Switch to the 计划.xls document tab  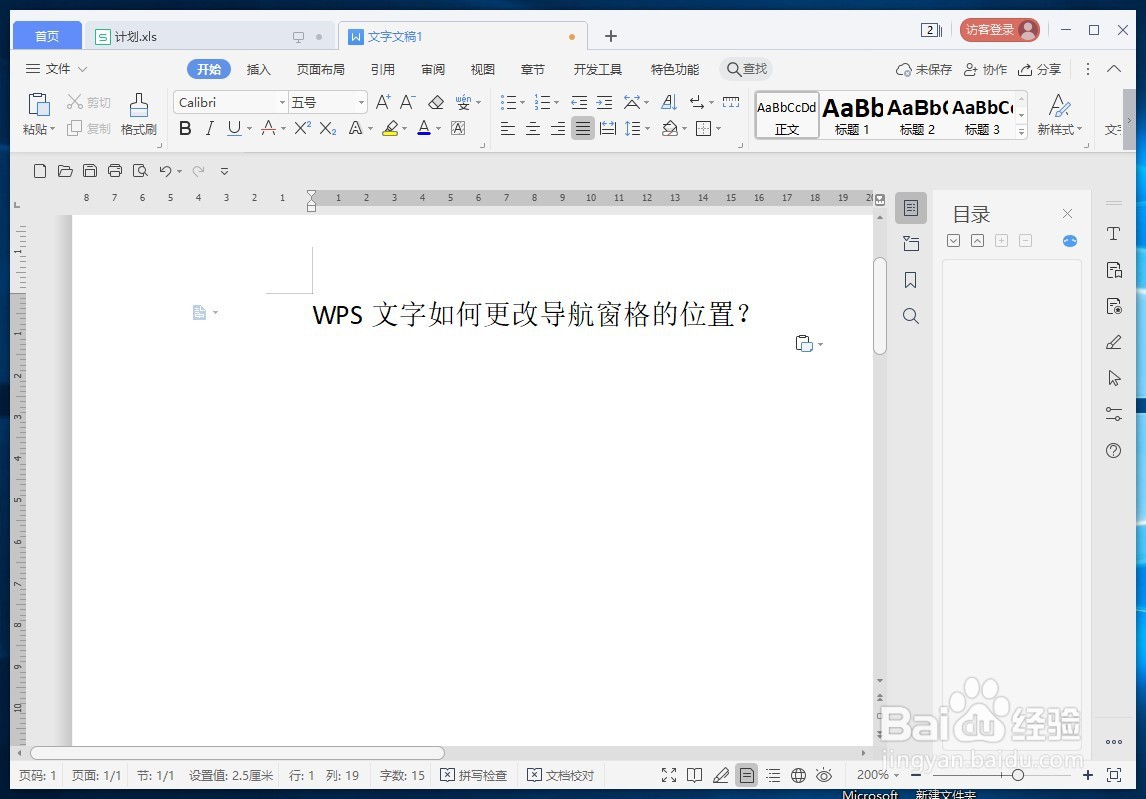210,37
